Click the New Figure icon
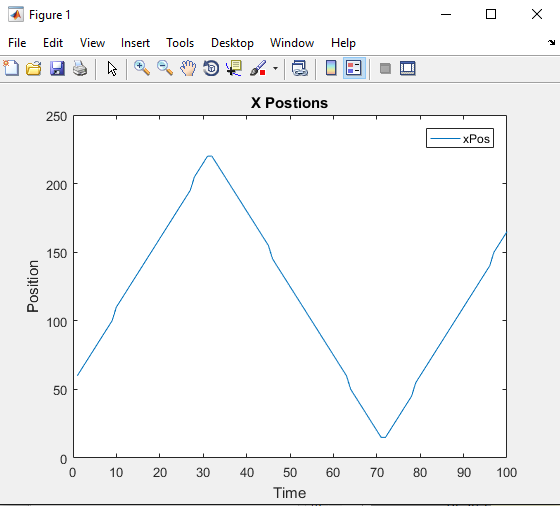Viewport: 560px width, 506px height. click(x=11, y=68)
